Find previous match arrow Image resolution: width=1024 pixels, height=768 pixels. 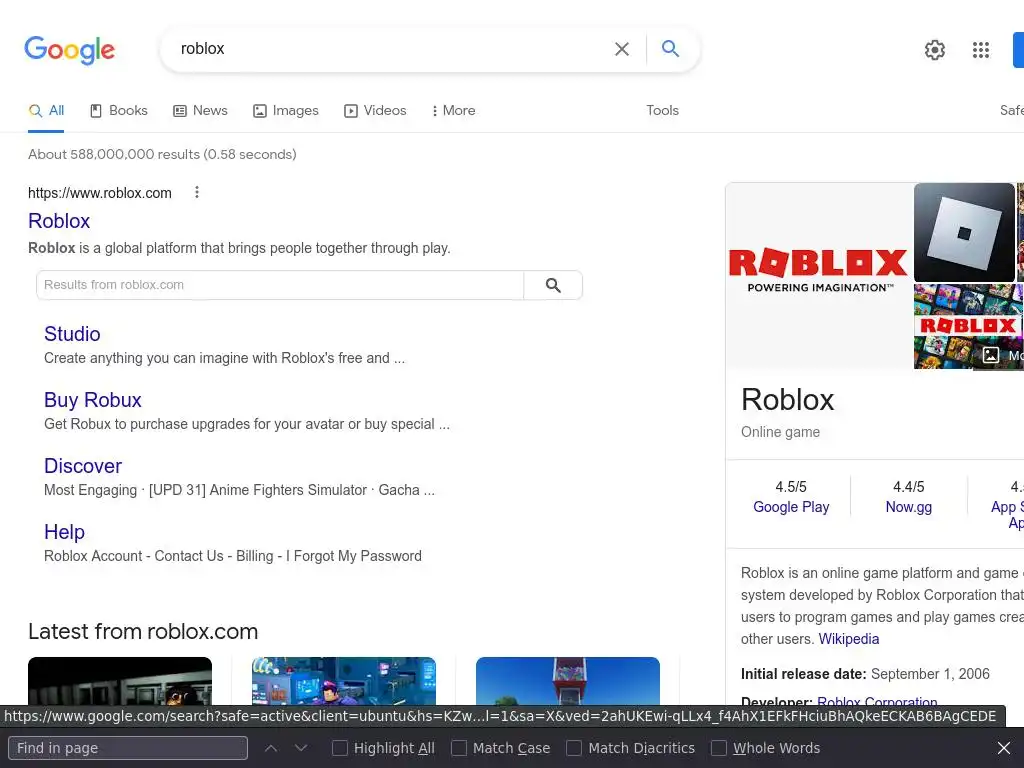pos(270,748)
